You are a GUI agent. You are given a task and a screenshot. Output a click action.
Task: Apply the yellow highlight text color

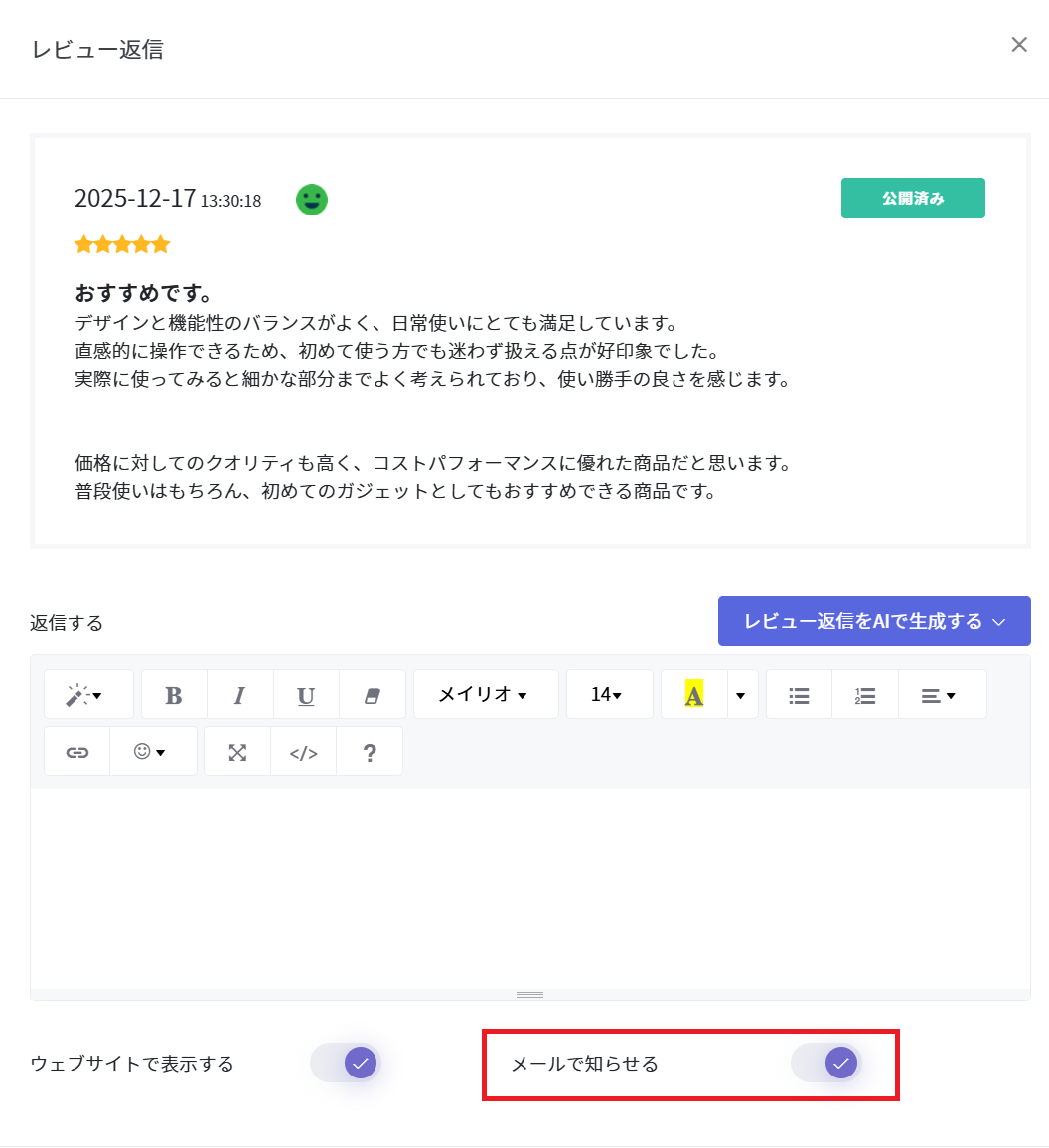[x=694, y=695]
